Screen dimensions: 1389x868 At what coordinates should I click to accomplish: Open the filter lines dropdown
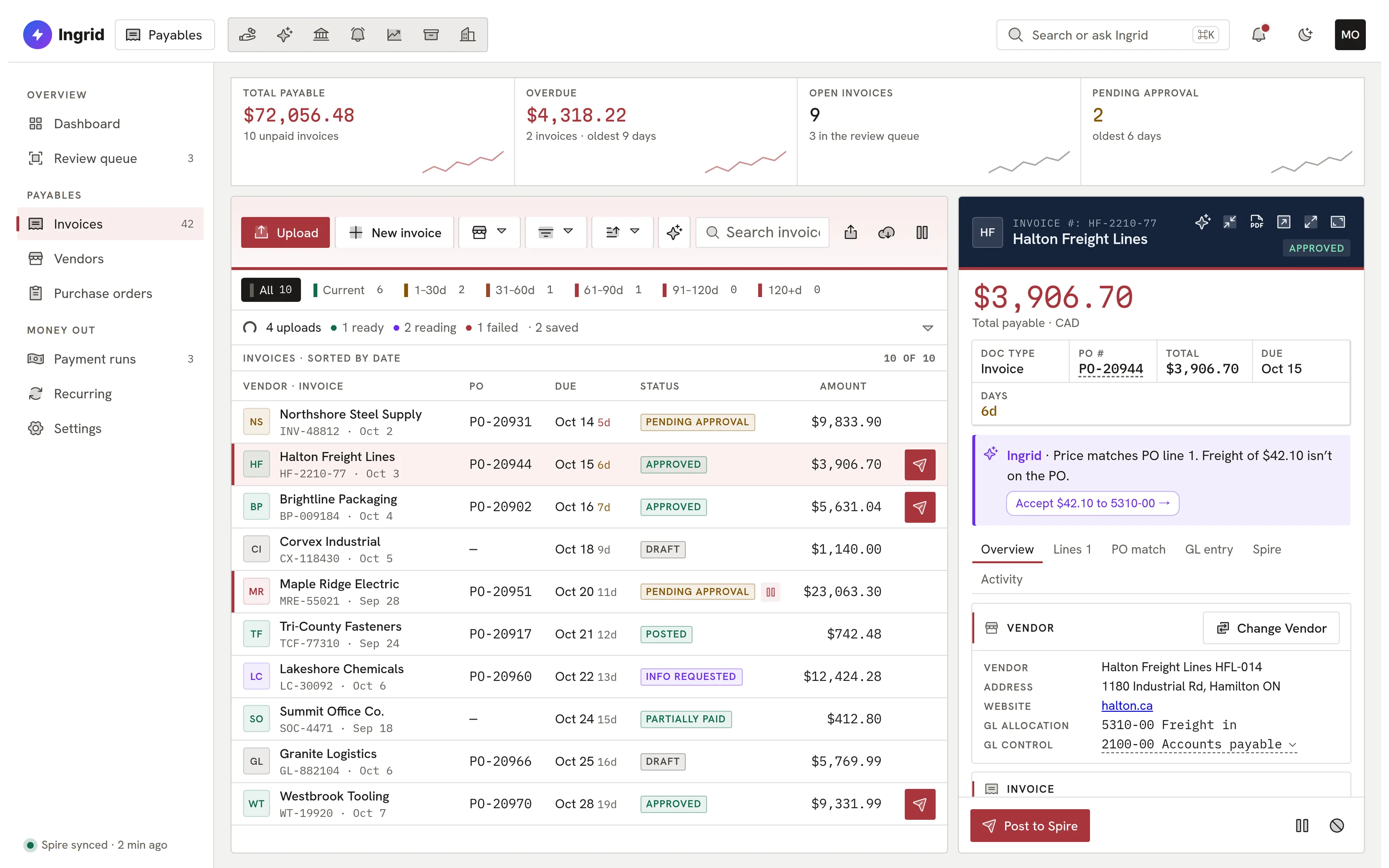tap(556, 232)
